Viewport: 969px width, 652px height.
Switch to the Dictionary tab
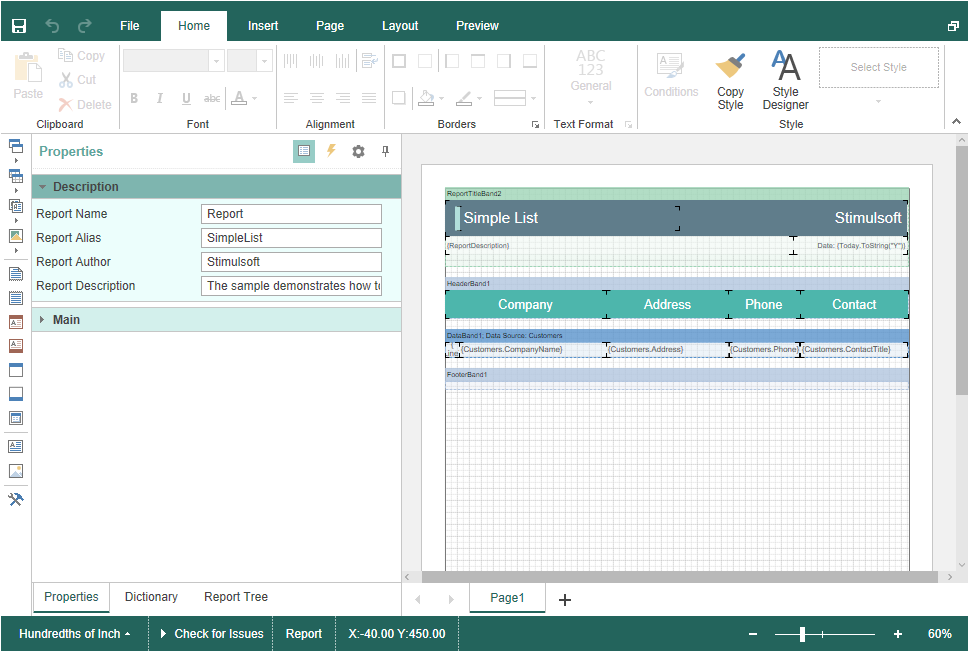click(x=151, y=597)
